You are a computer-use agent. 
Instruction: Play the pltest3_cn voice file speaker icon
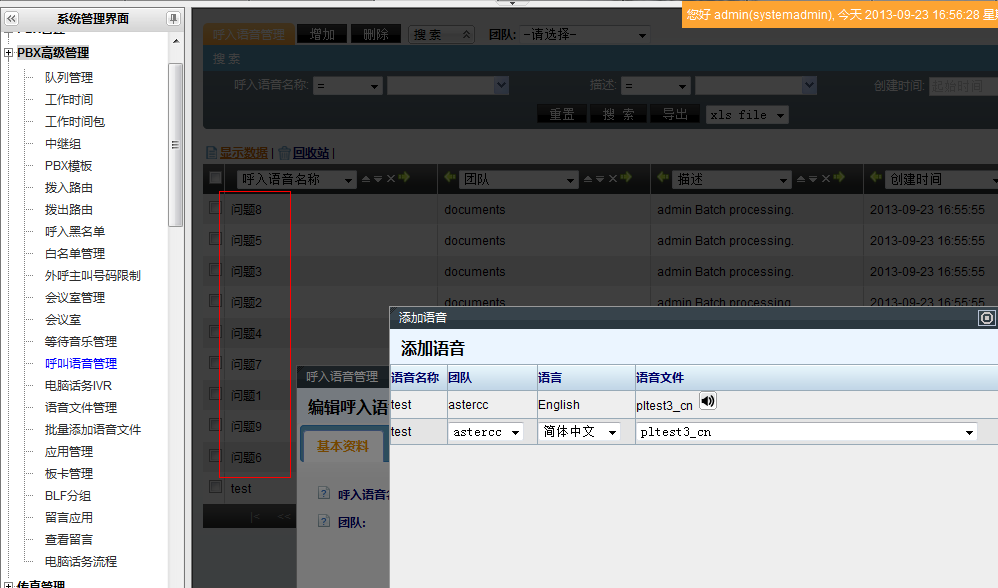[708, 402]
